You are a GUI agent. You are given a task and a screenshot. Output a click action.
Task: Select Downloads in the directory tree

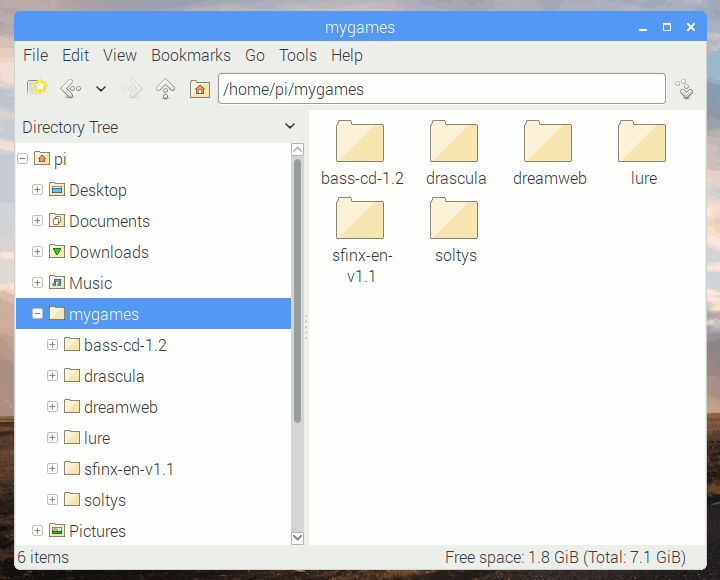coord(108,252)
